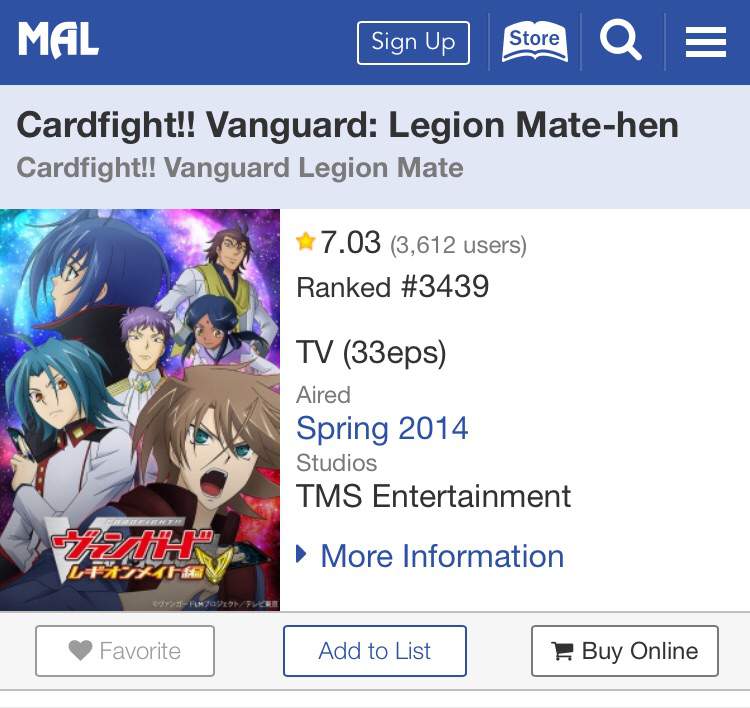750x708 pixels.
Task: Open search with the magnifier icon
Action: tap(620, 40)
